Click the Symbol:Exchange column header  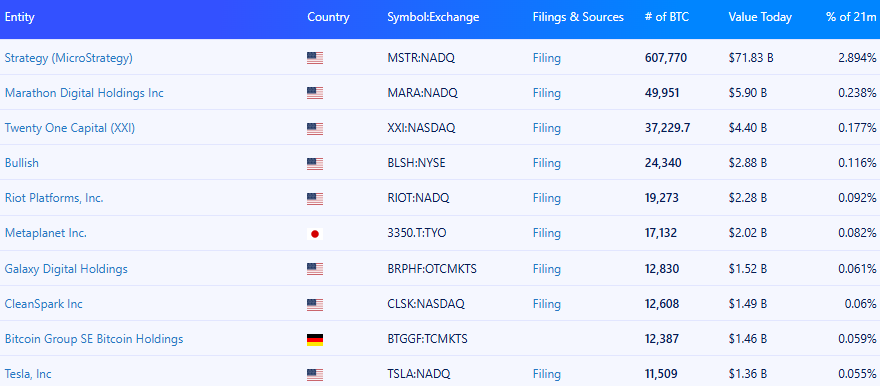tap(433, 17)
